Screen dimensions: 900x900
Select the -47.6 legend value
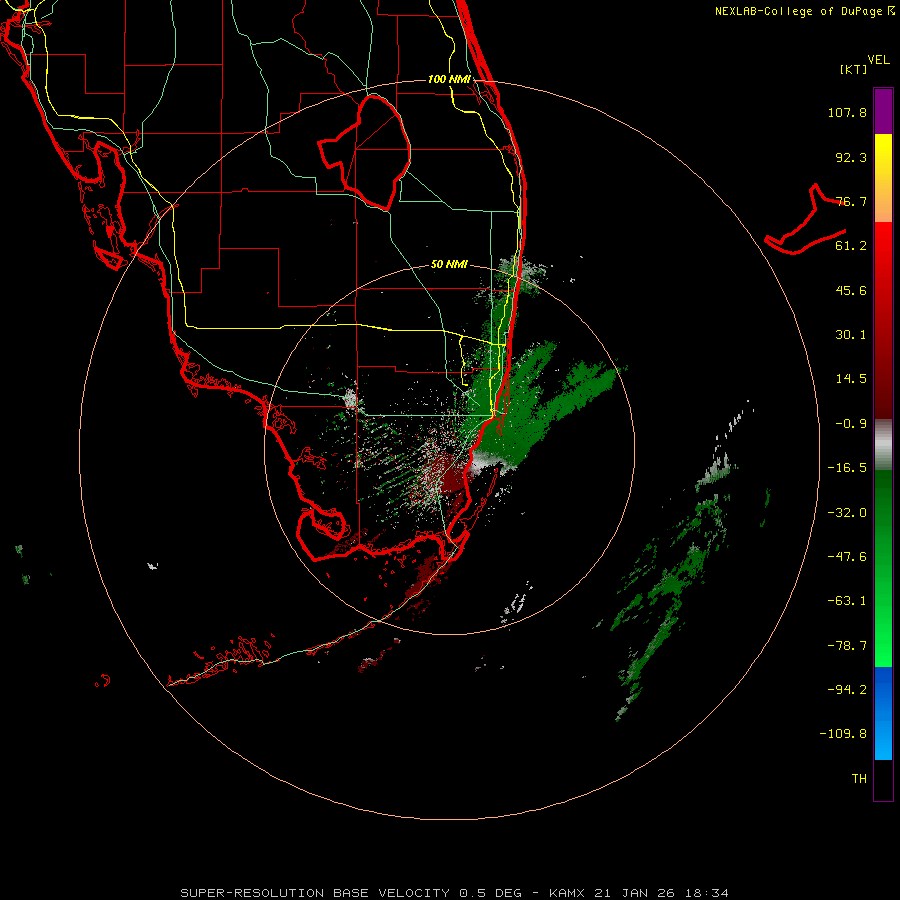click(847, 557)
